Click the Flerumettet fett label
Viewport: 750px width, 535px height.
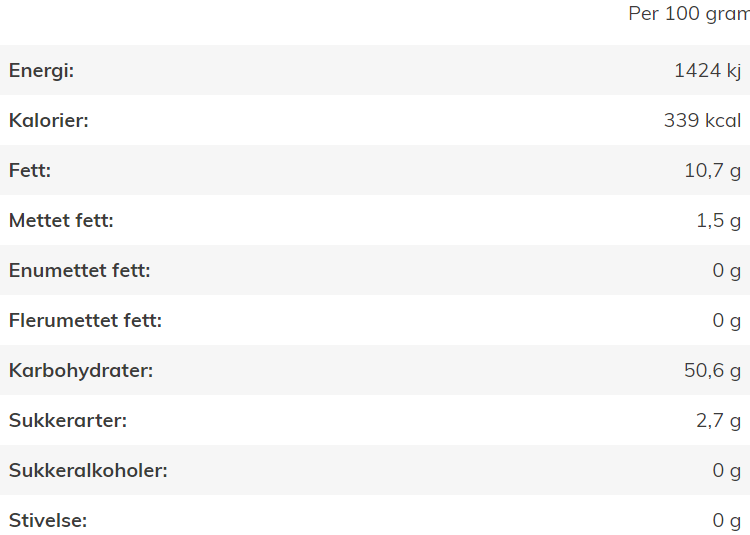pyautogui.click(x=86, y=320)
